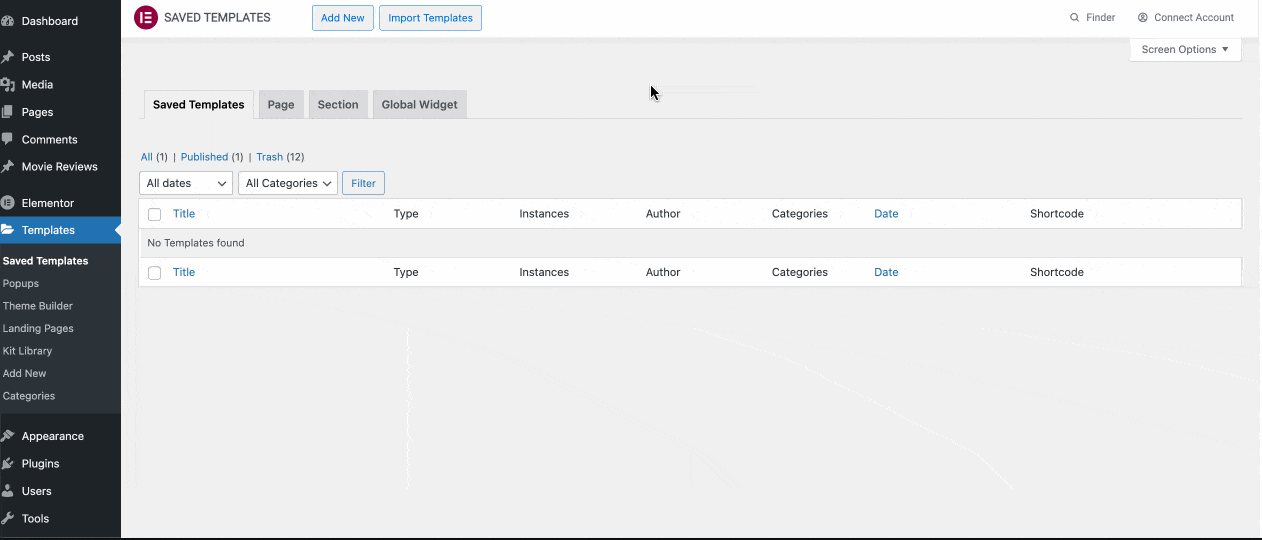Click the Media icon in sidebar

(x=8, y=85)
